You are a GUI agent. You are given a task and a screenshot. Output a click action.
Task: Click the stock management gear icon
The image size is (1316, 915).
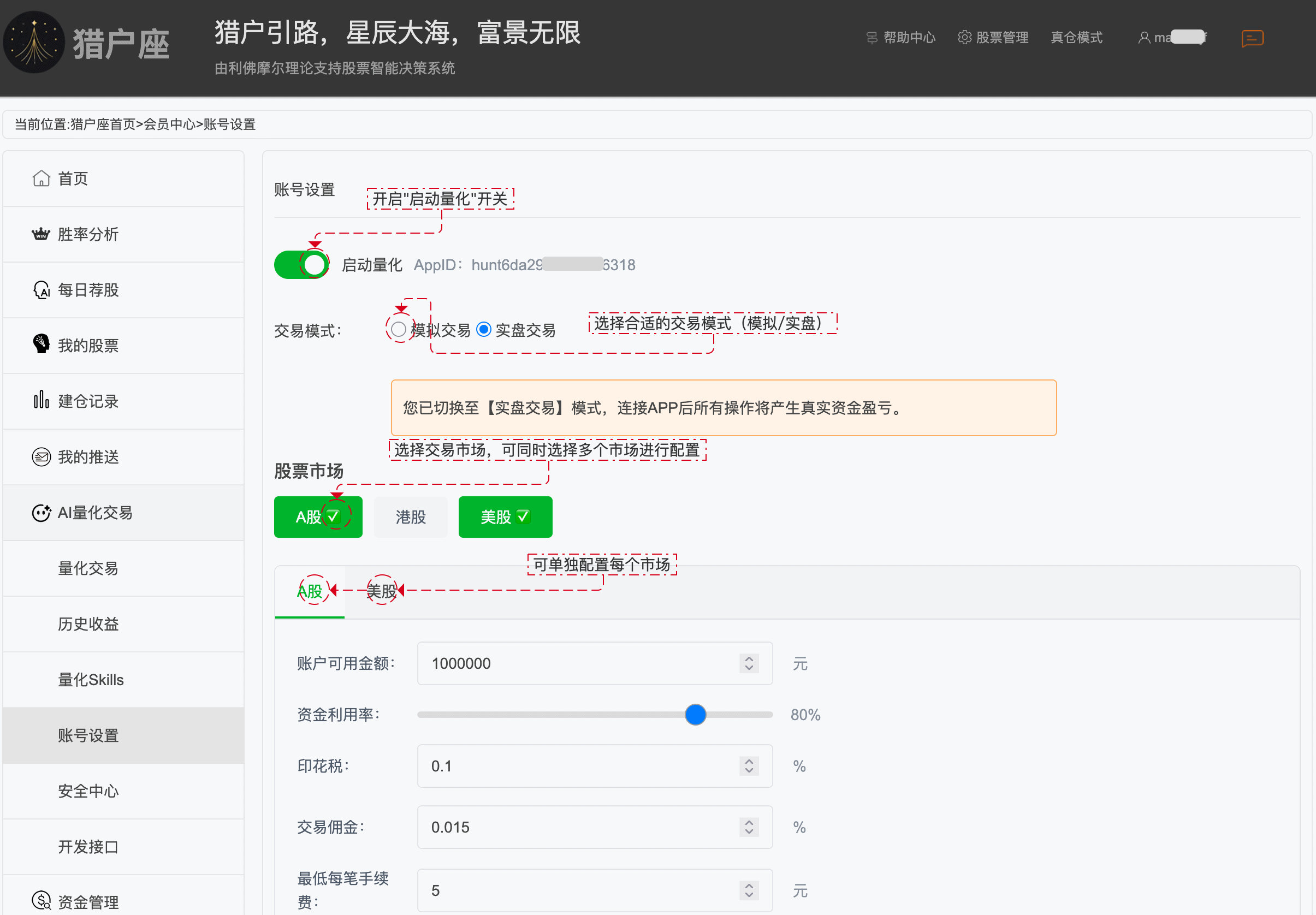tap(965, 38)
